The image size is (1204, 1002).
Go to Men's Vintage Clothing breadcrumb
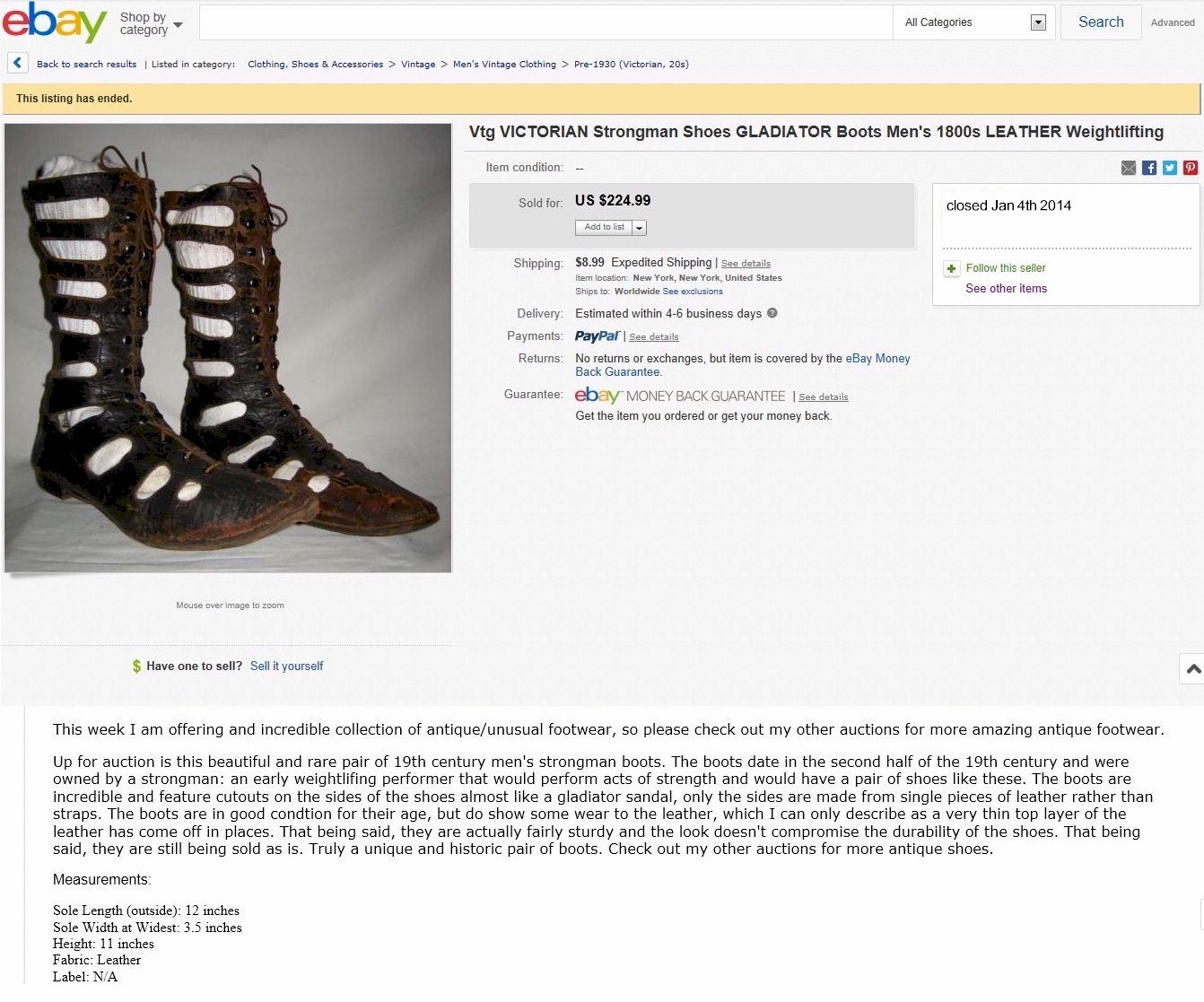pos(504,64)
